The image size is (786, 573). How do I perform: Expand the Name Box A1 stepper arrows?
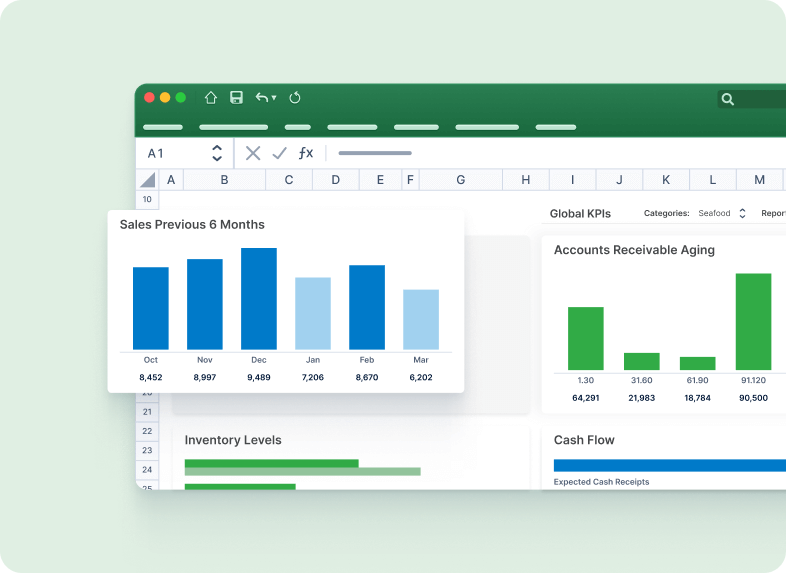[217, 153]
